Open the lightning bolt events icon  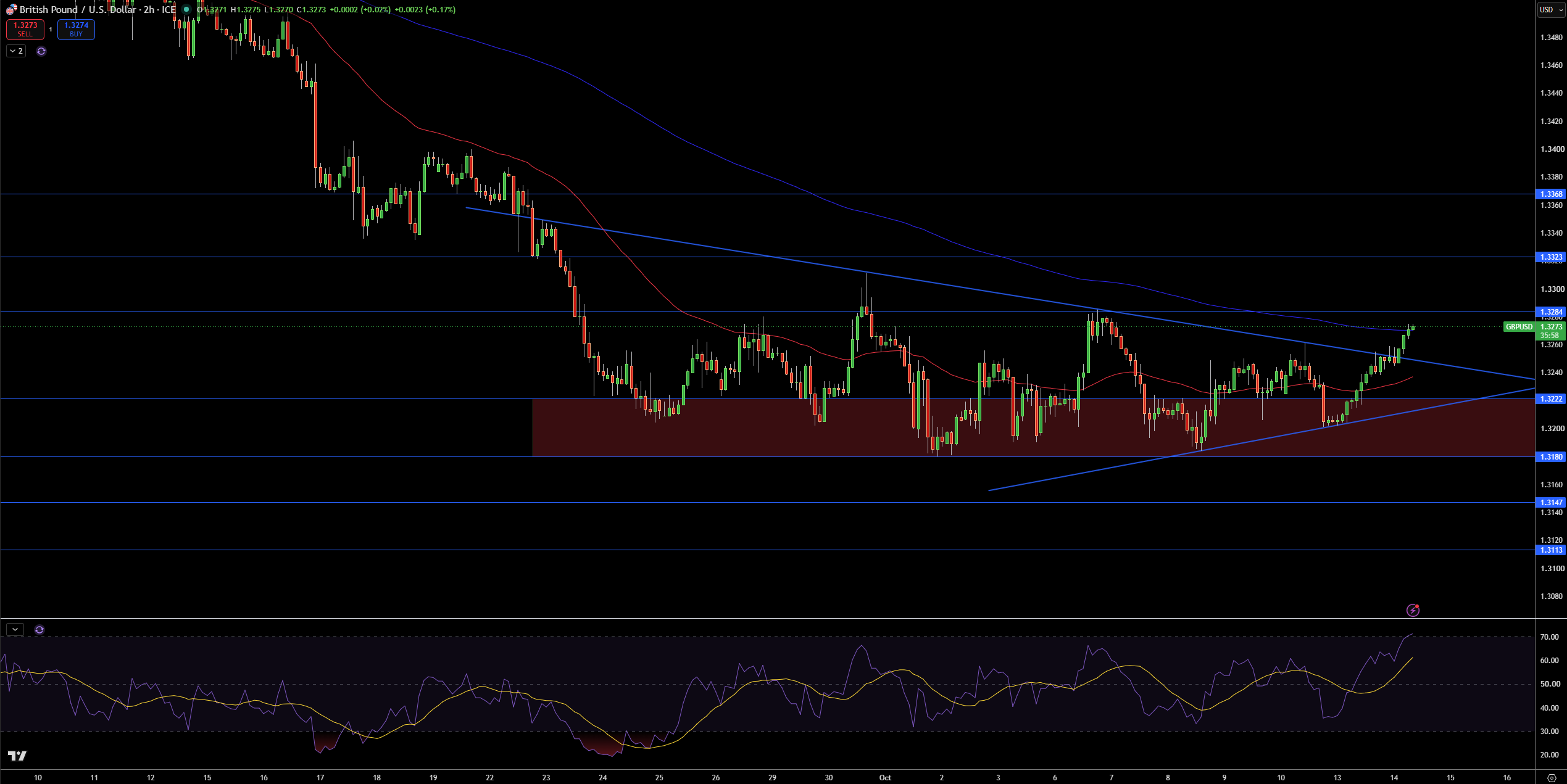click(x=1413, y=610)
